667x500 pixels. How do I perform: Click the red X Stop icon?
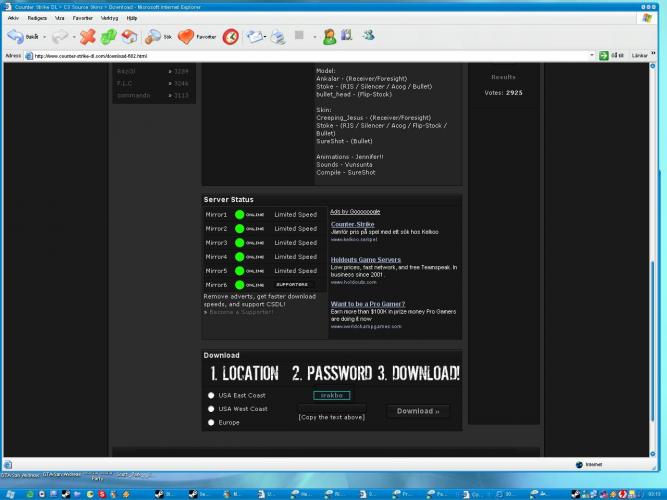pos(88,37)
